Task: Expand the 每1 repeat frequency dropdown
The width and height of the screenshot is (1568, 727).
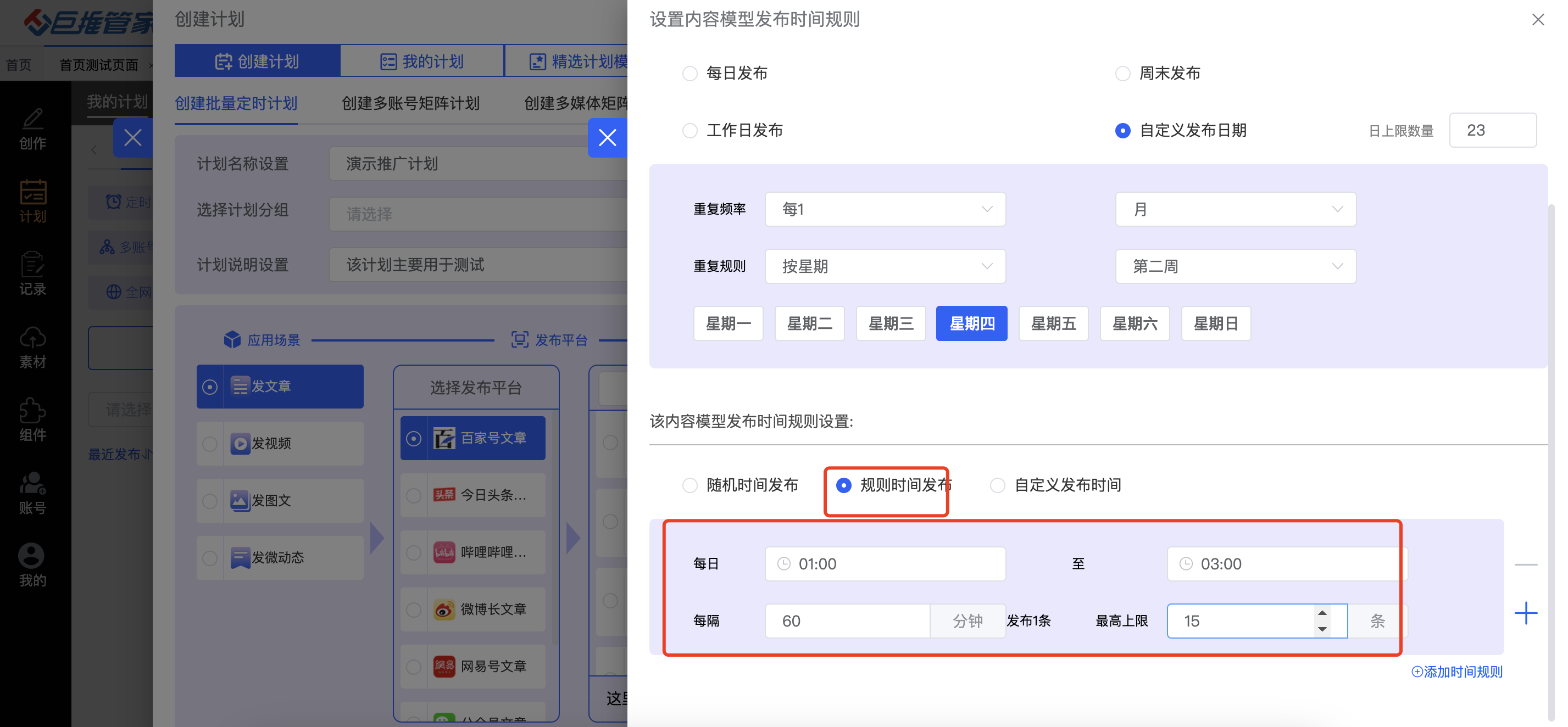Action: (885, 209)
